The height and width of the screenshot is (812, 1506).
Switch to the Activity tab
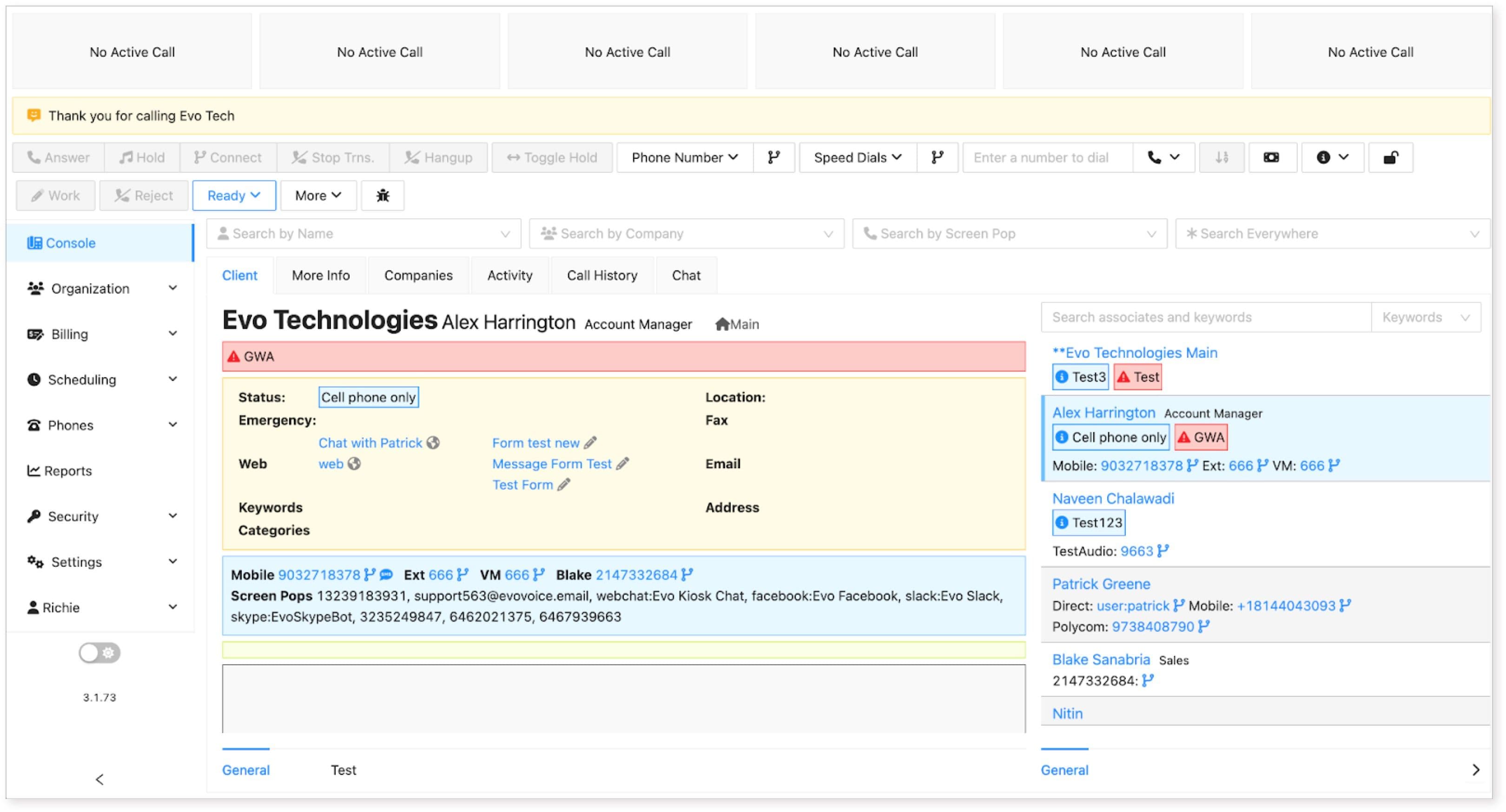point(510,275)
